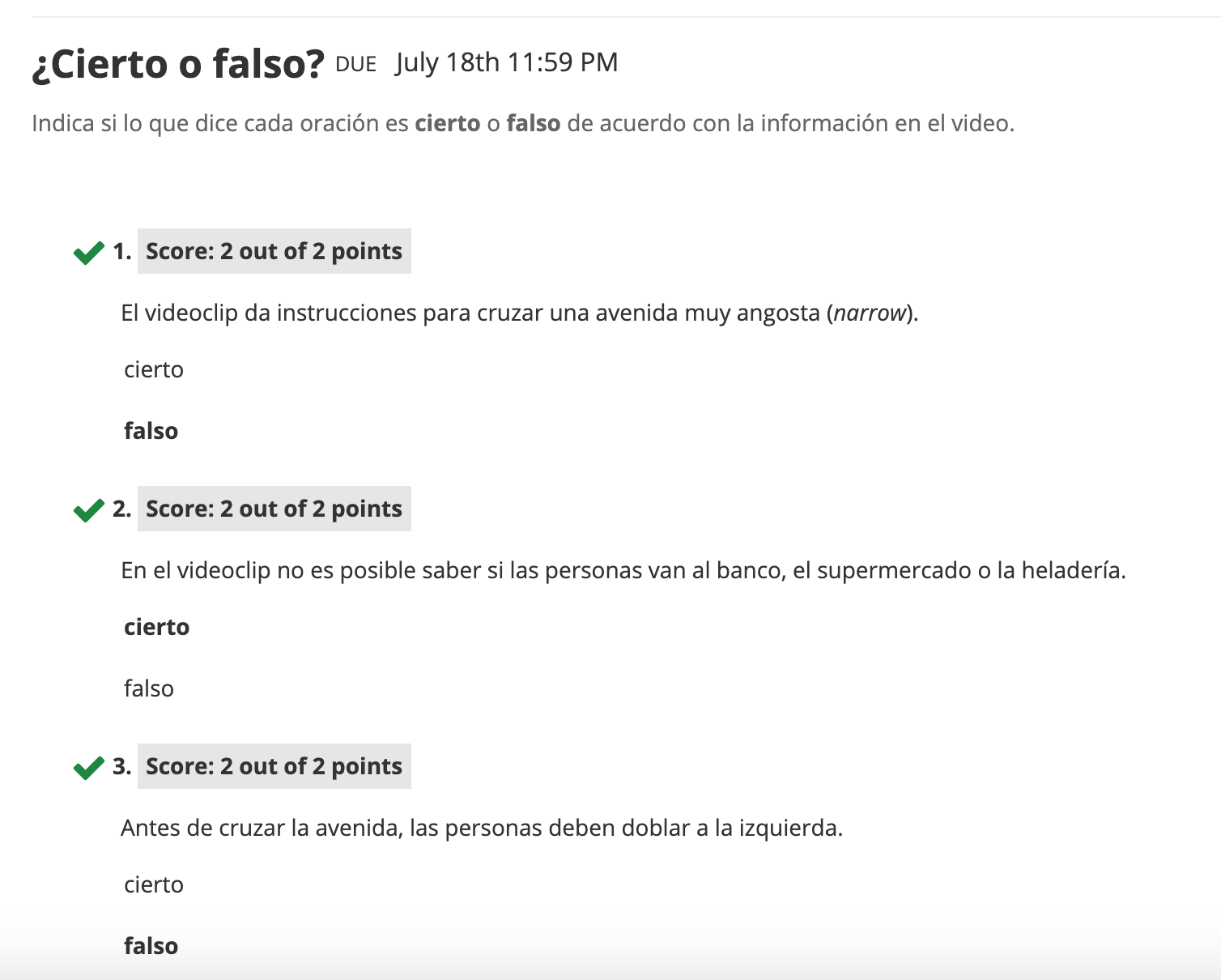Click the sentence about banco, supermercado, heladería

pyautogui.click(x=623, y=571)
